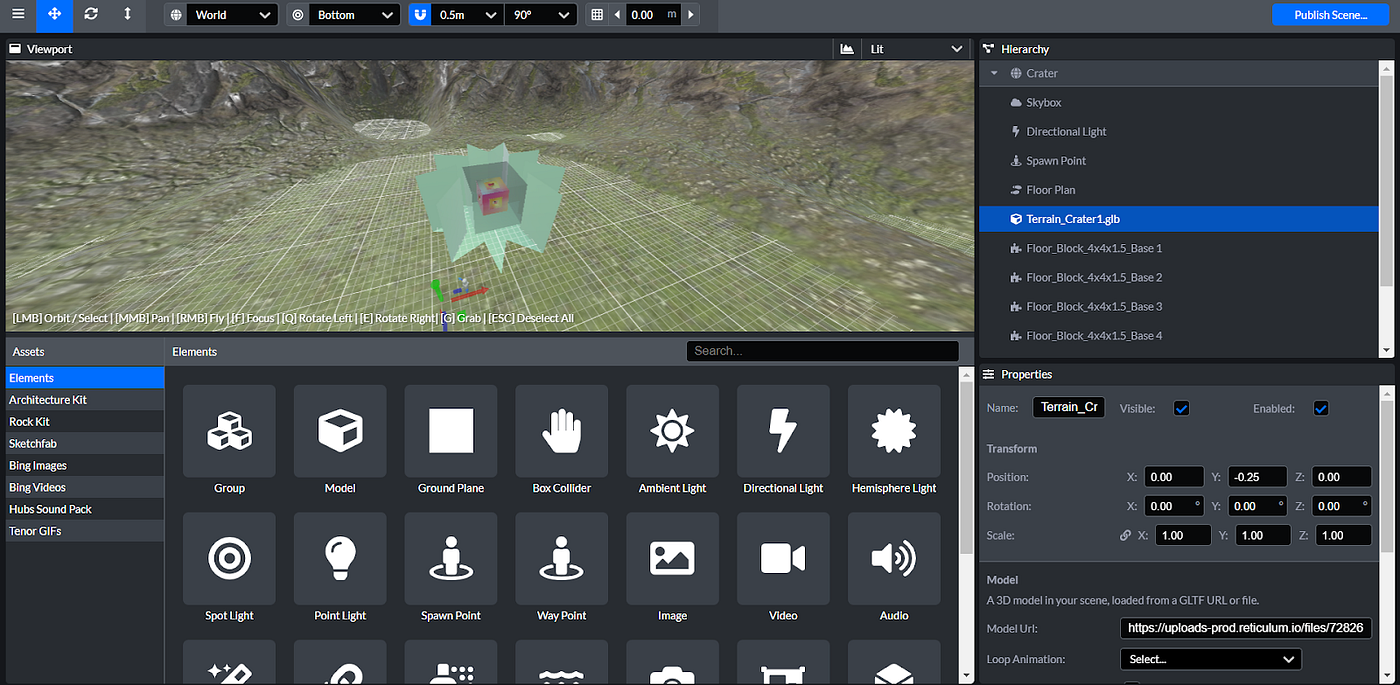Click the grid height value field
The width and height of the screenshot is (1400, 685).
(x=654, y=15)
